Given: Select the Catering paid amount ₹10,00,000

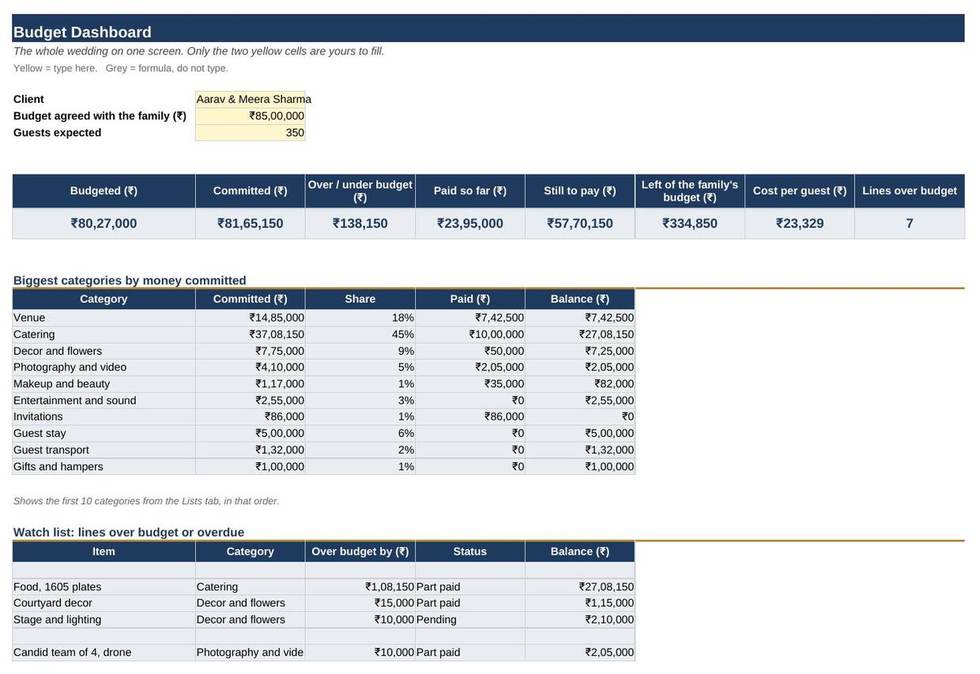Looking at the screenshot, I should pos(470,334).
